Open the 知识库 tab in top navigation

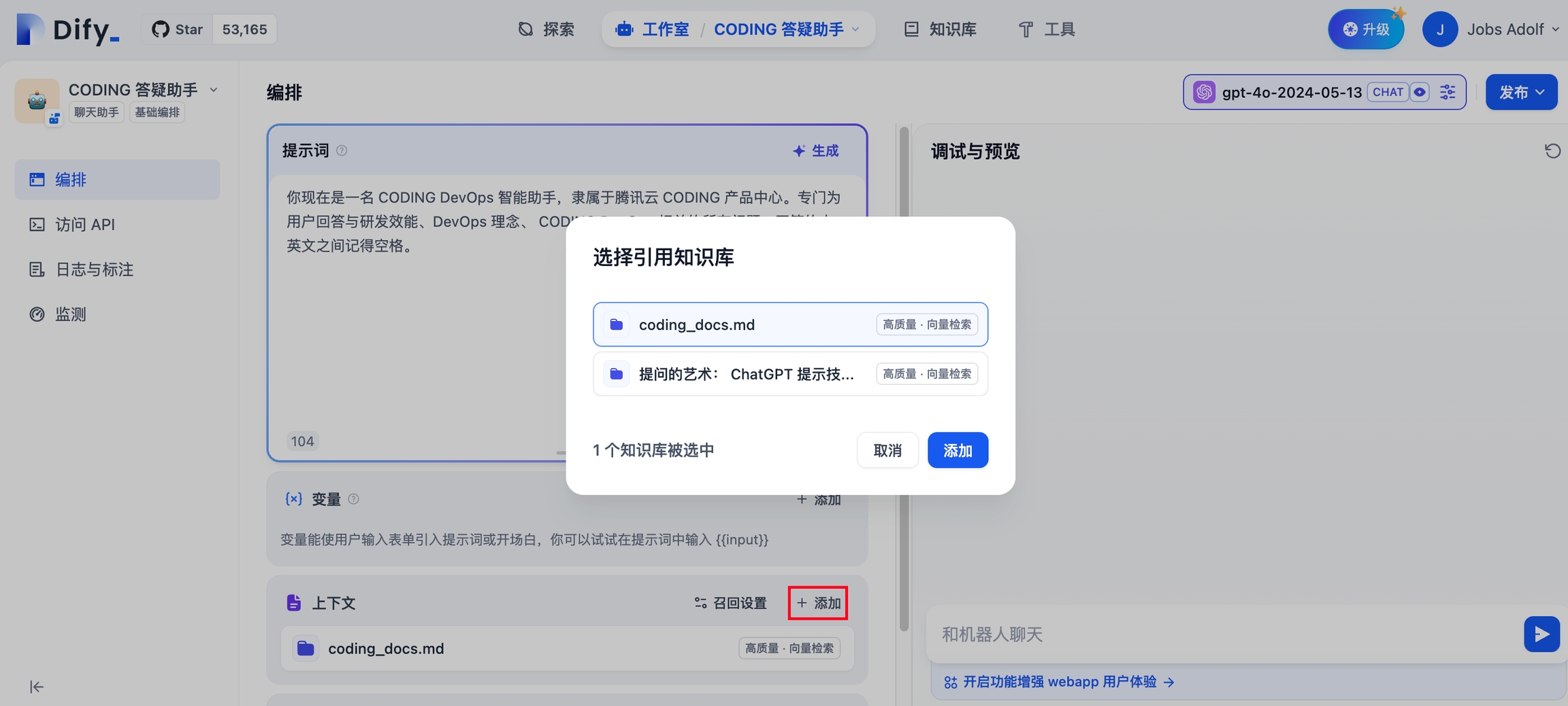pyautogui.click(x=941, y=29)
